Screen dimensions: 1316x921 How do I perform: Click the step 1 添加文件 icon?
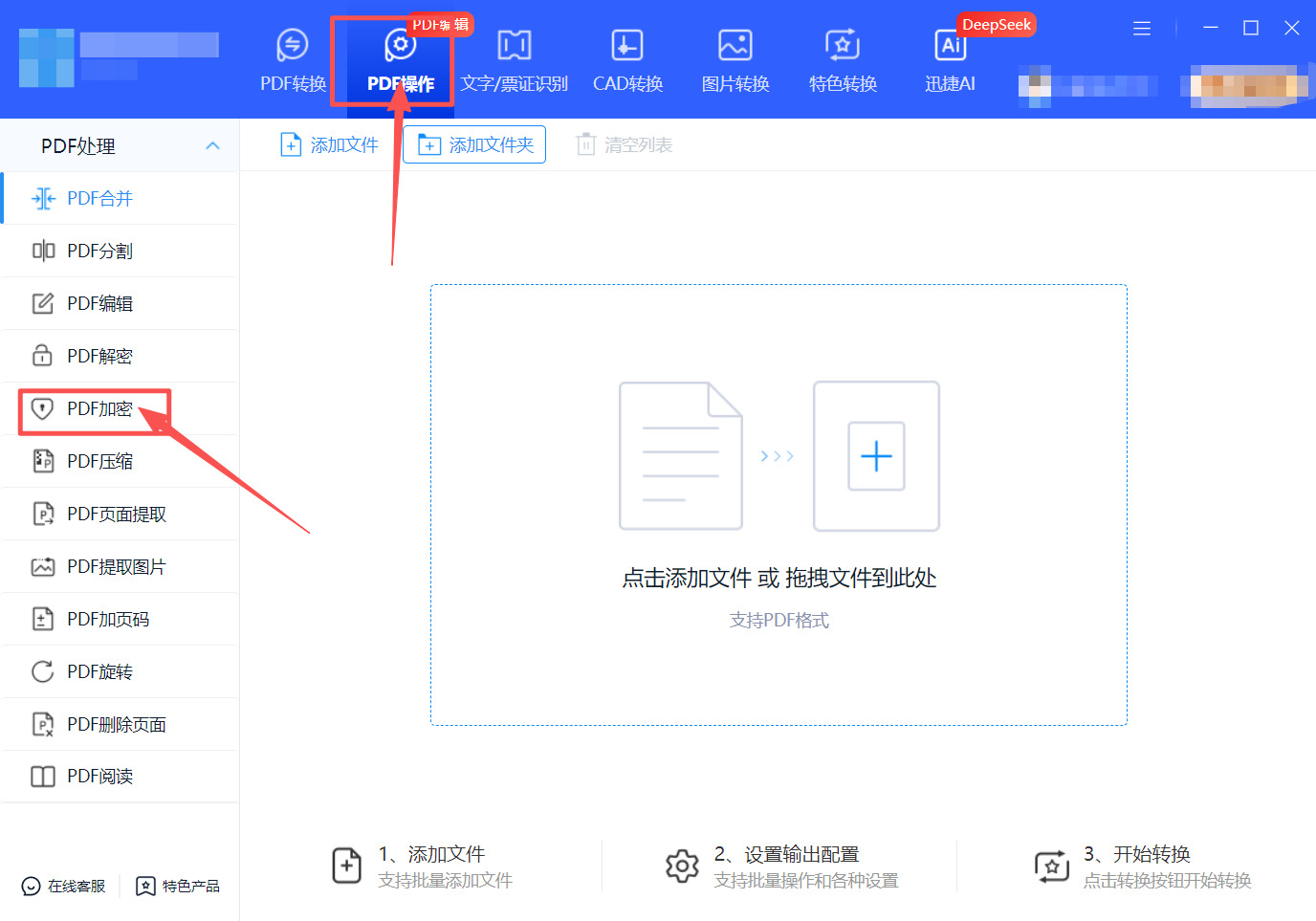346,866
